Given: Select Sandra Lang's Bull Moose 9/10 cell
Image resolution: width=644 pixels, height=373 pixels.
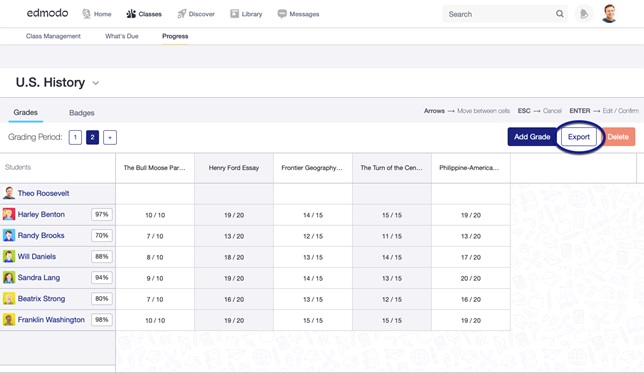Looking at the screenshot, I should [x=155, y=278].
